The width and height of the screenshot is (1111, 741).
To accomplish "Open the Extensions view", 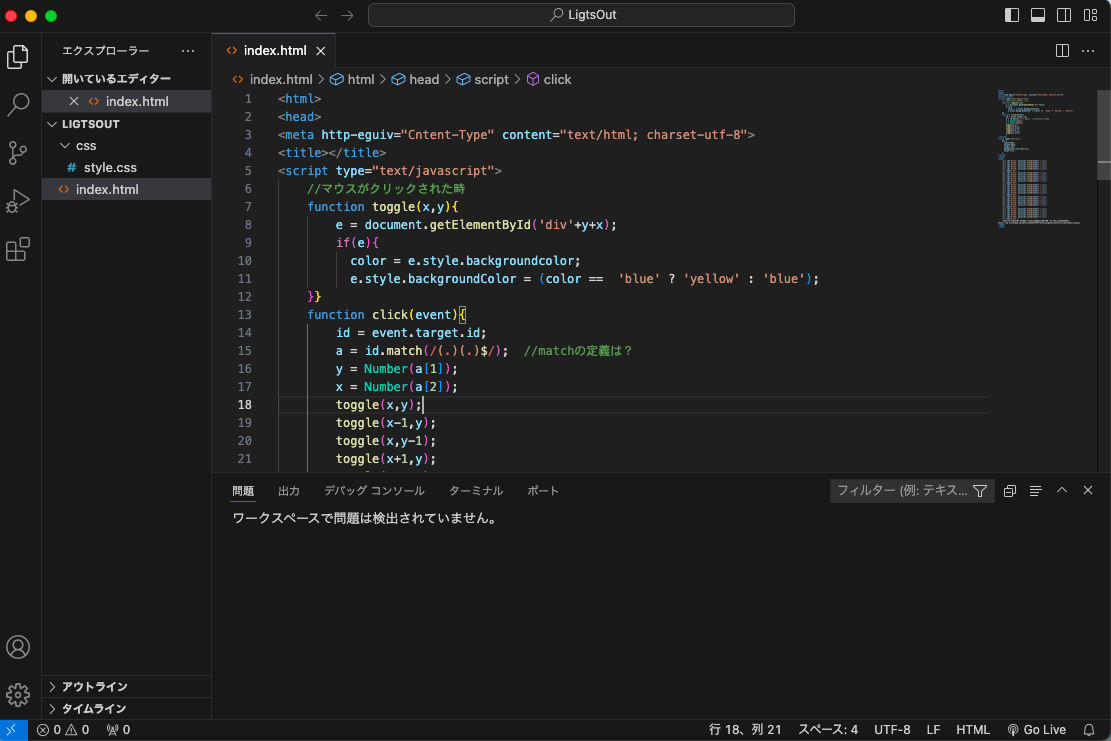I will [18, 249].
